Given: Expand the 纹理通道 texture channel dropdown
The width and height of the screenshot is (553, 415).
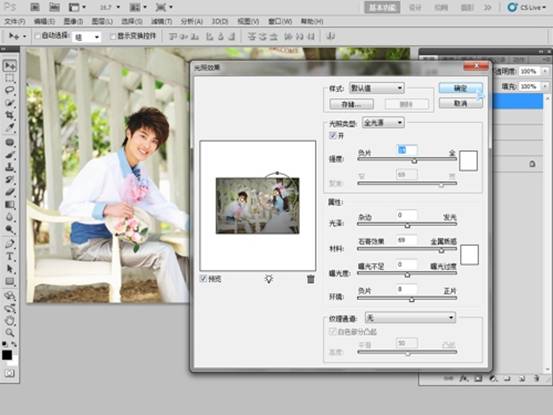Looking at the screenshot, I should pos(411,318).
